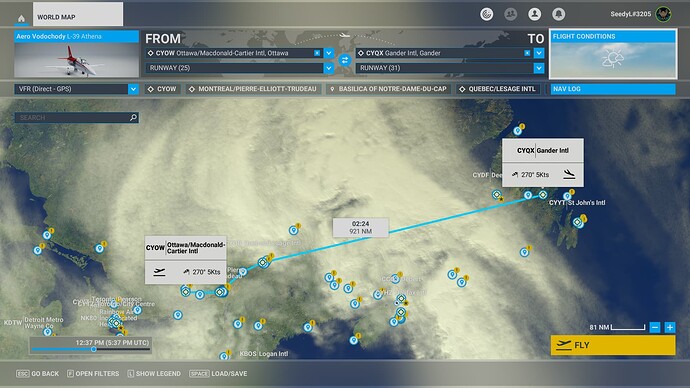Click the Toronto Pearson airport label
The image size is (690, 388).
pos(117,299)
